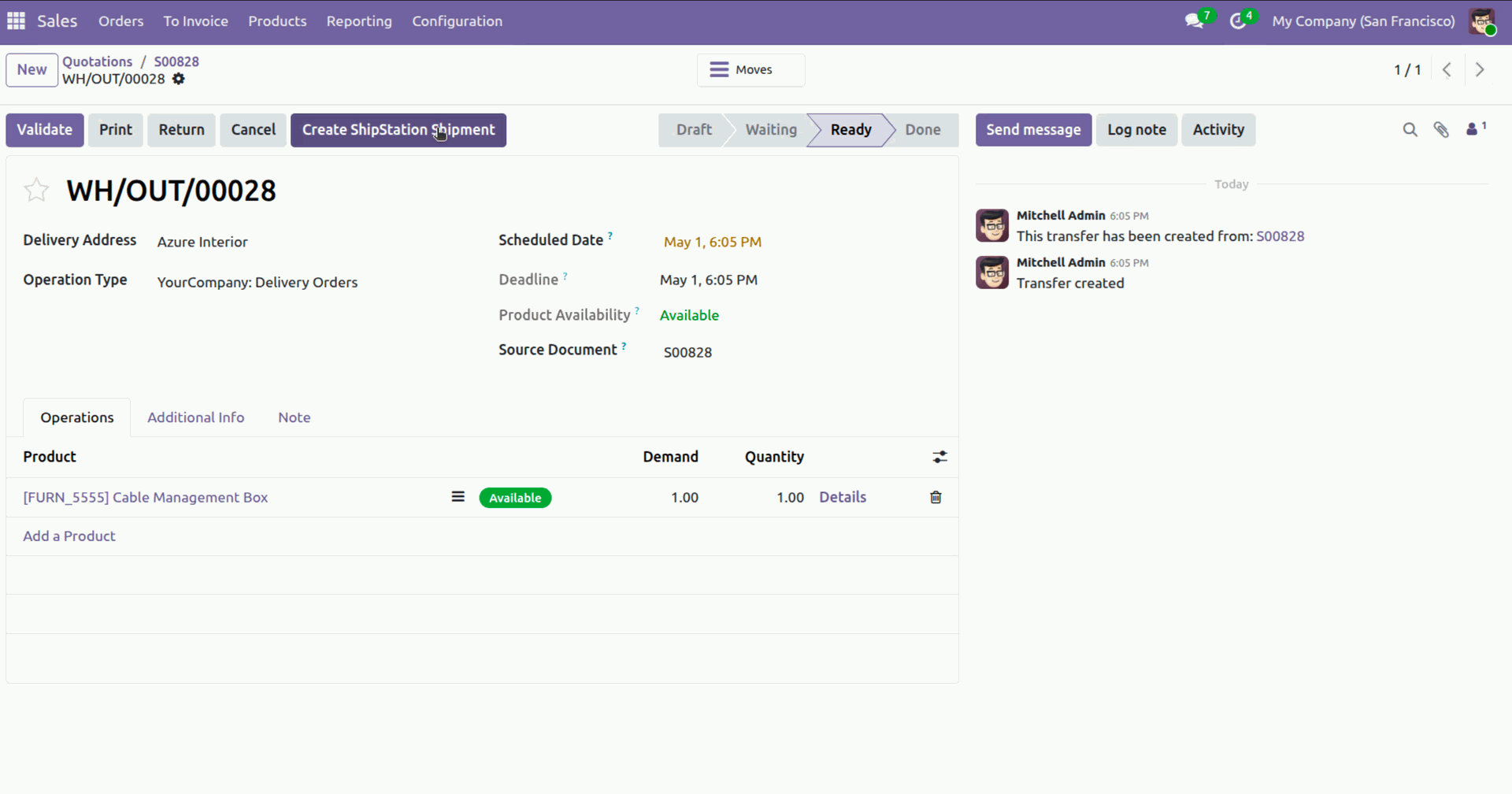Click the Quotations breadcrumb link
This screenshot has width=1512, height=794.
(x=98, y=61)
